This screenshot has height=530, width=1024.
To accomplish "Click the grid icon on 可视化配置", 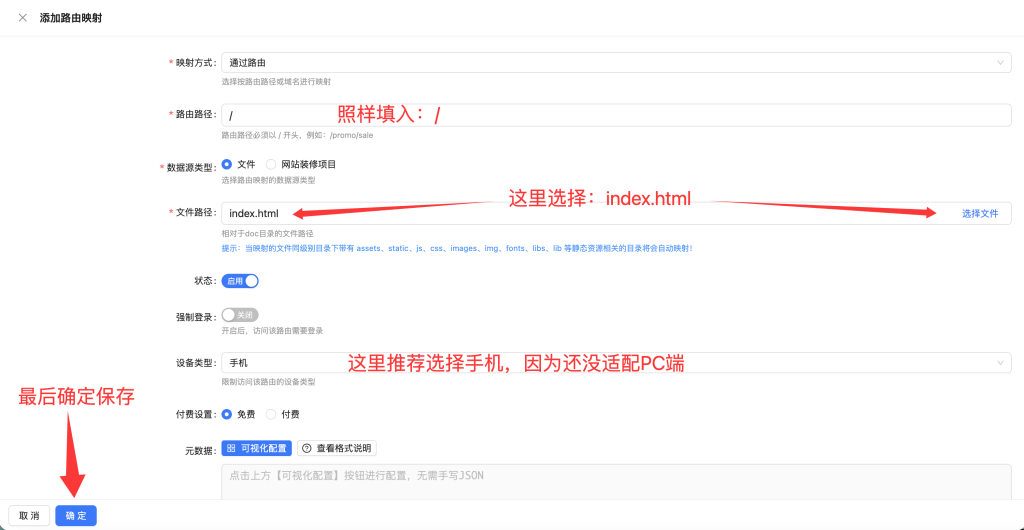I will (x=231, y=449).
